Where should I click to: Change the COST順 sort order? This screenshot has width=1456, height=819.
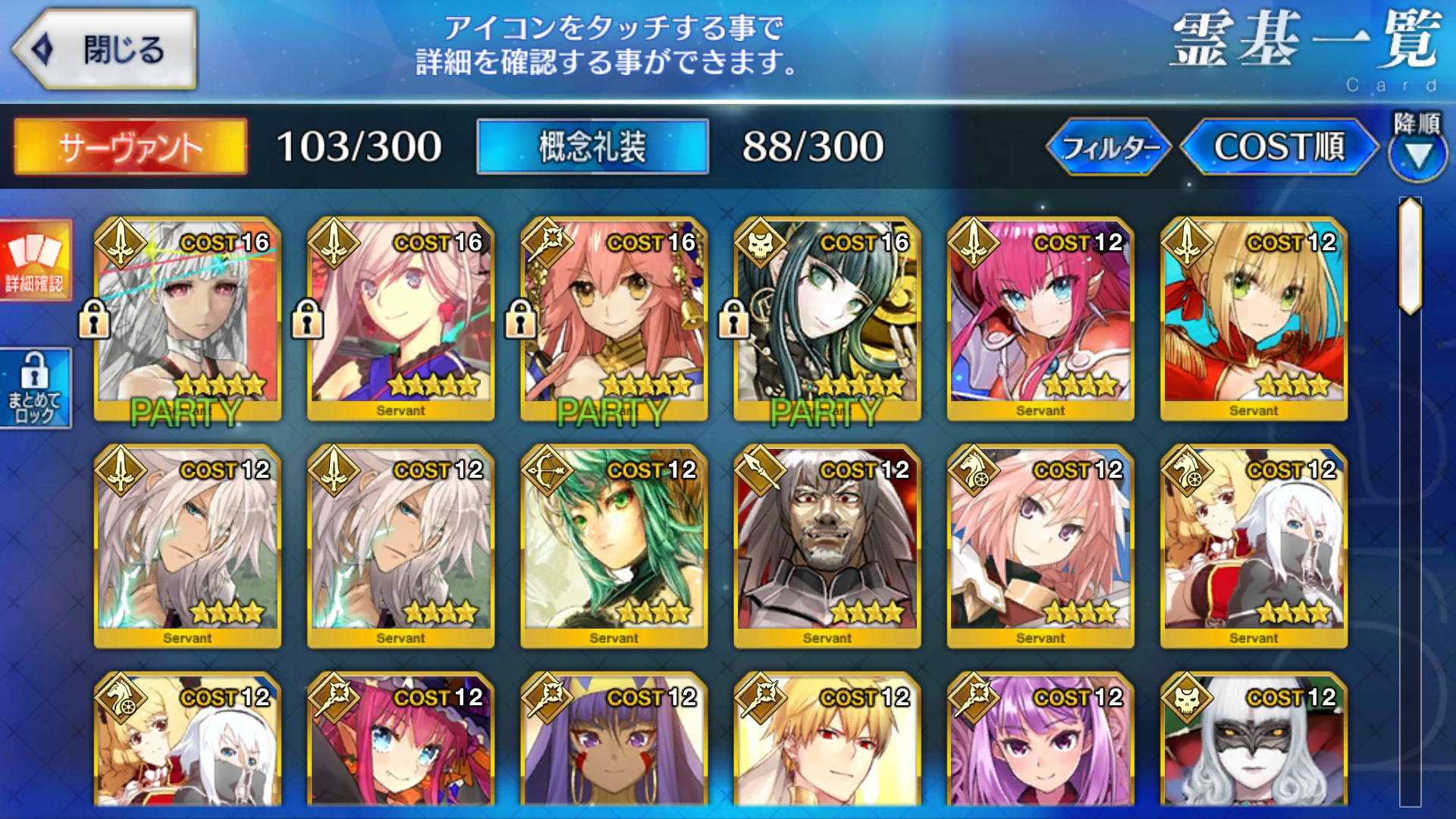(1279, 146)
